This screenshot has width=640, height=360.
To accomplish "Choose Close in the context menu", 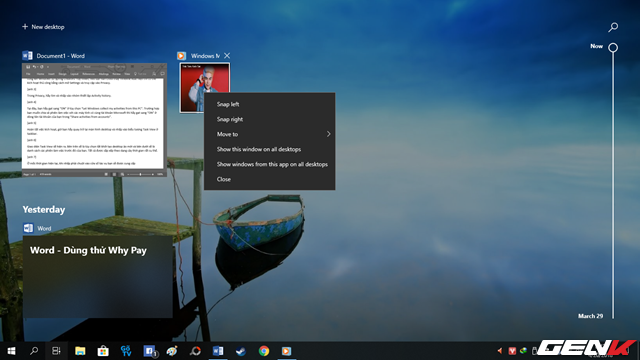I will coord(270,179).
